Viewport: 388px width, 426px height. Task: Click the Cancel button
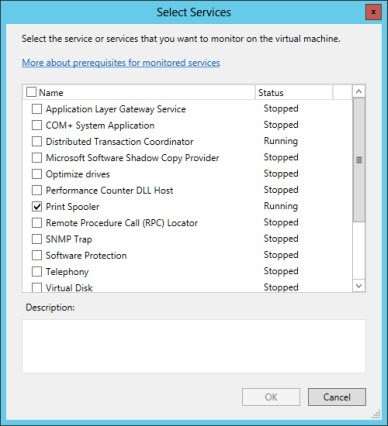(337, 397)
